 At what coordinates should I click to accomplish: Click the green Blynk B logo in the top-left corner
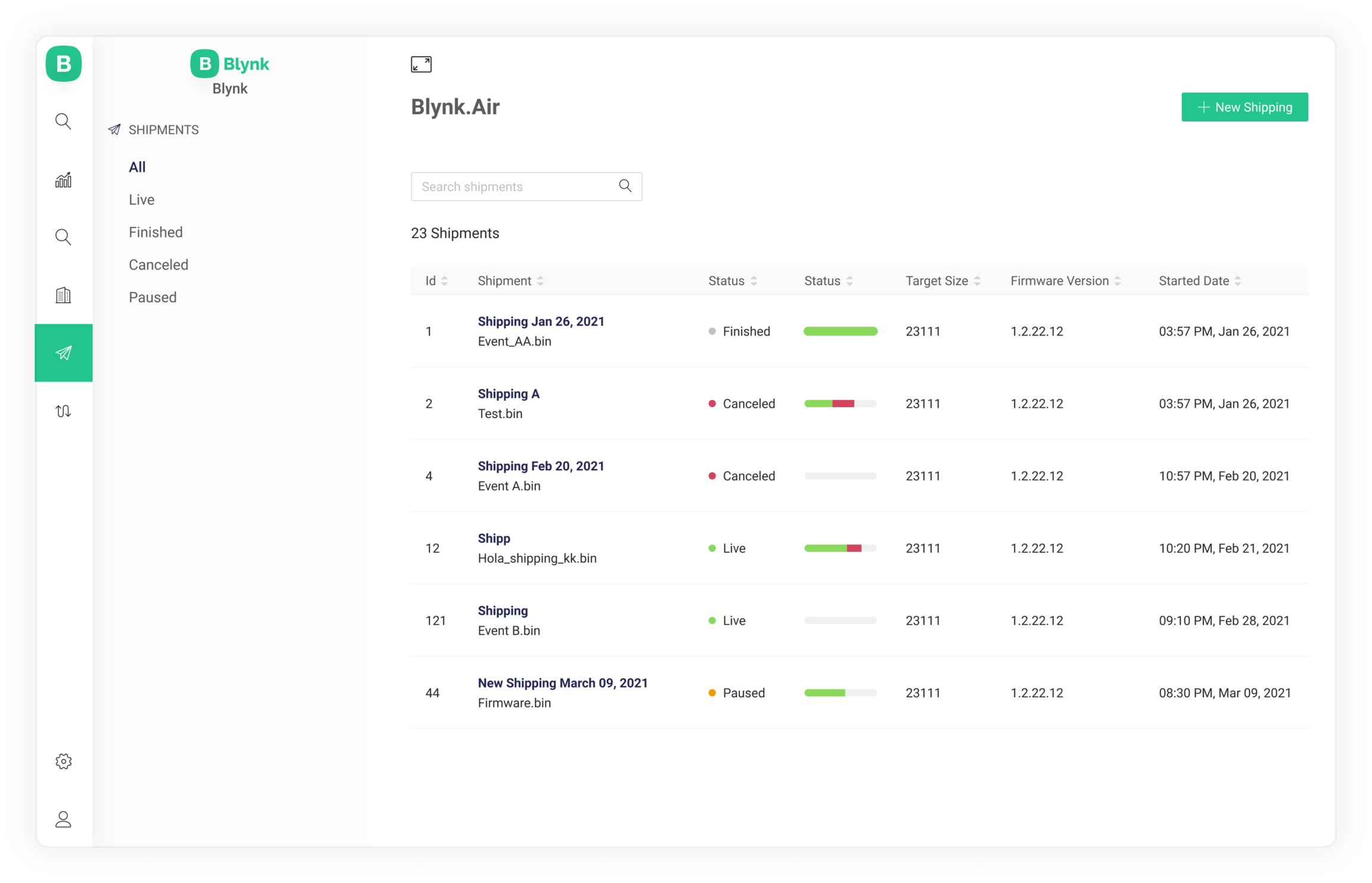pos(63,64)
